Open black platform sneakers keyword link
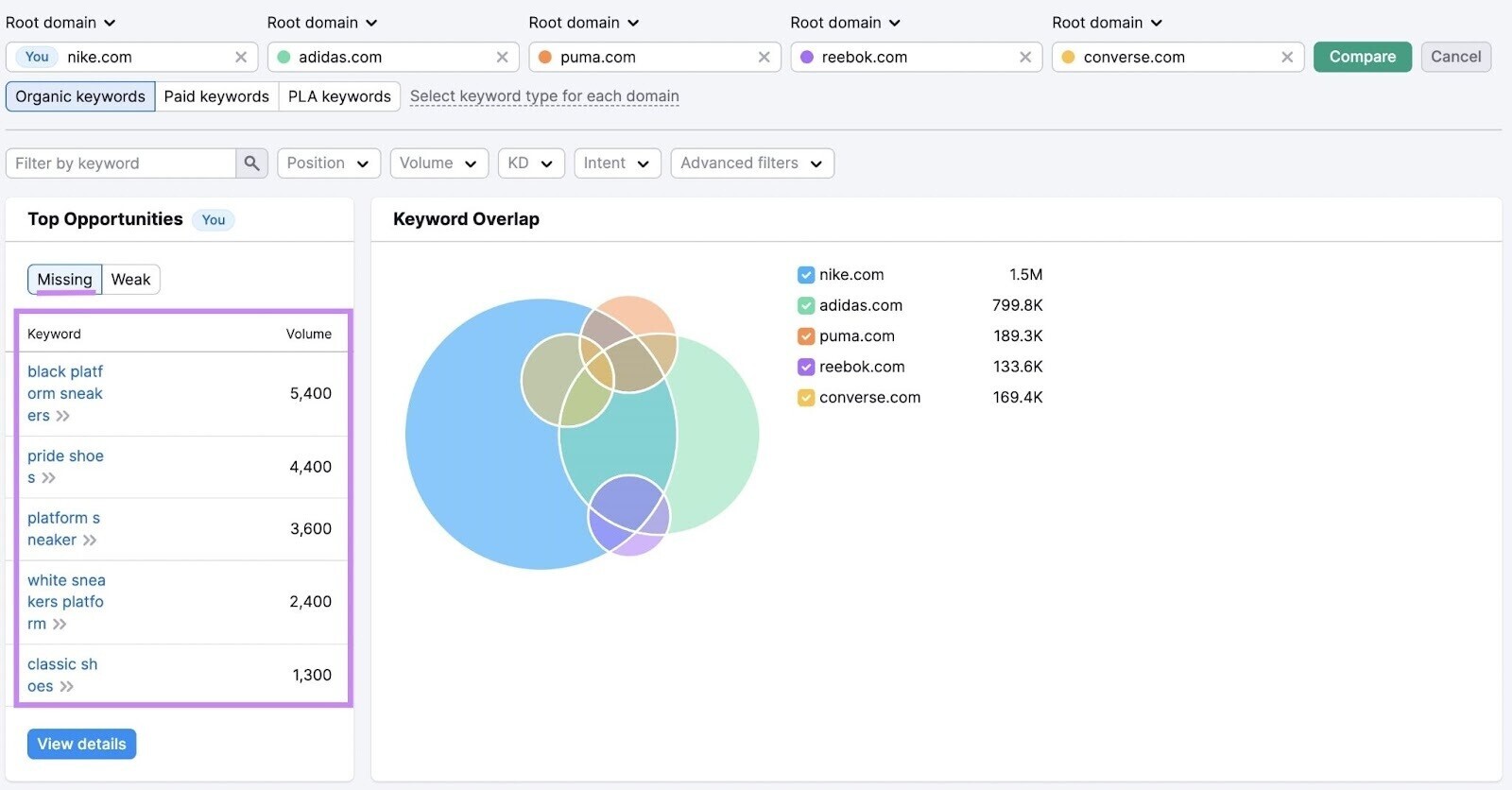 pyautogui.click(x=65, y=394)
